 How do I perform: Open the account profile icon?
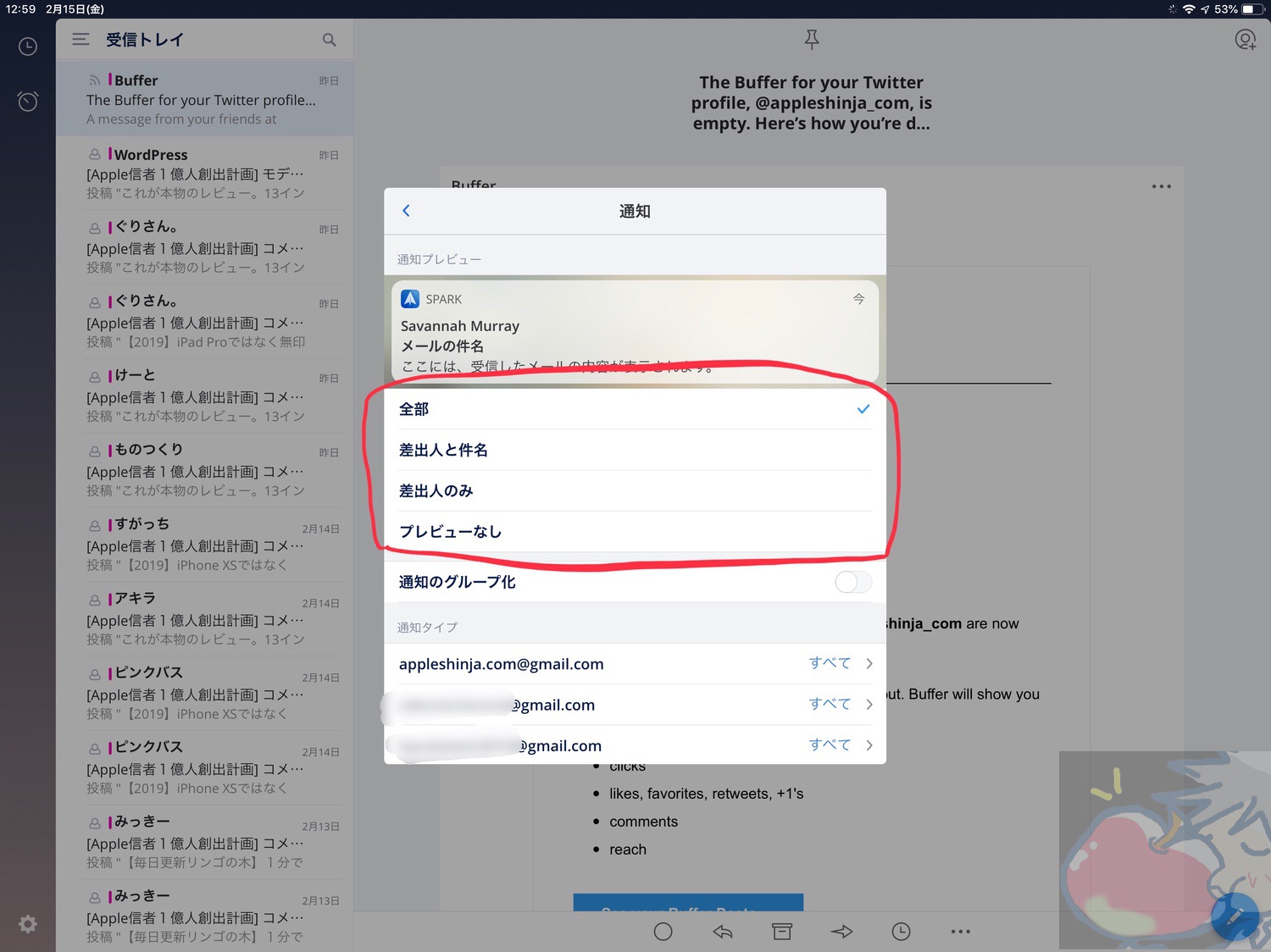pos(1245,40)
